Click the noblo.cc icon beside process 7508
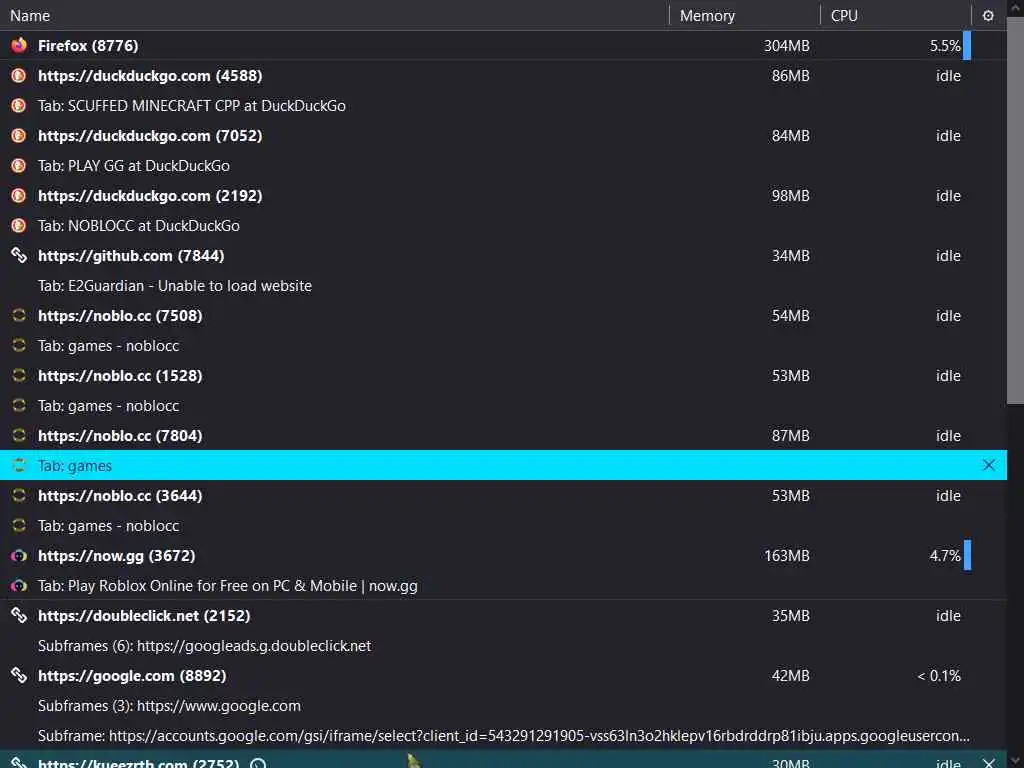The image size is (1024, 768). pos(19,315)
